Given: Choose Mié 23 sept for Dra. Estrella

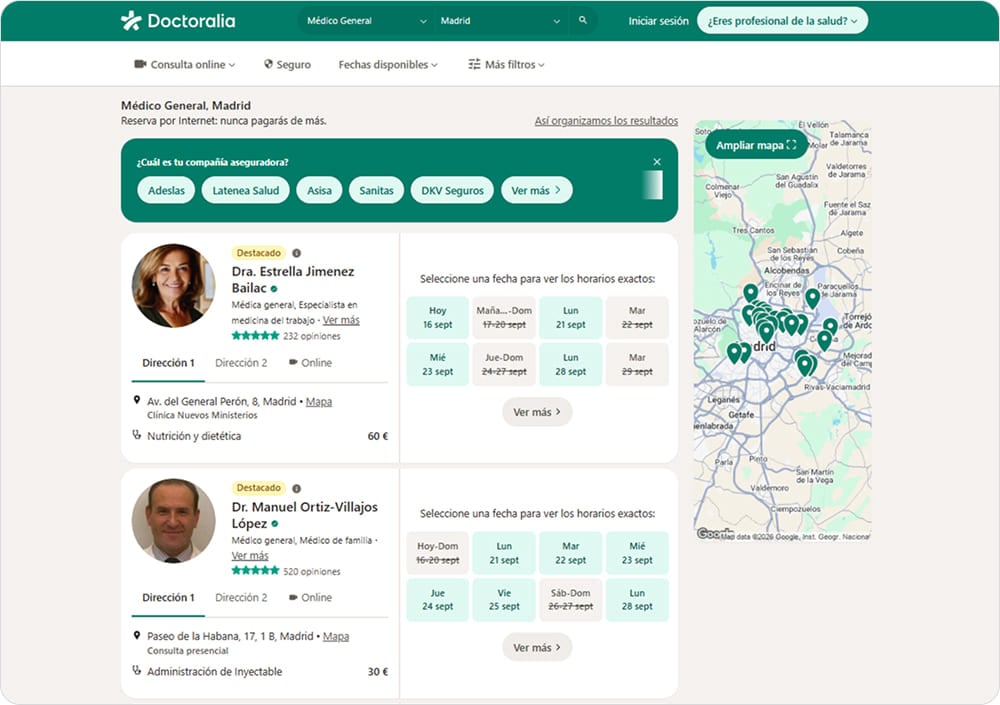Looking at the screenshot, I should coord(438,364).
